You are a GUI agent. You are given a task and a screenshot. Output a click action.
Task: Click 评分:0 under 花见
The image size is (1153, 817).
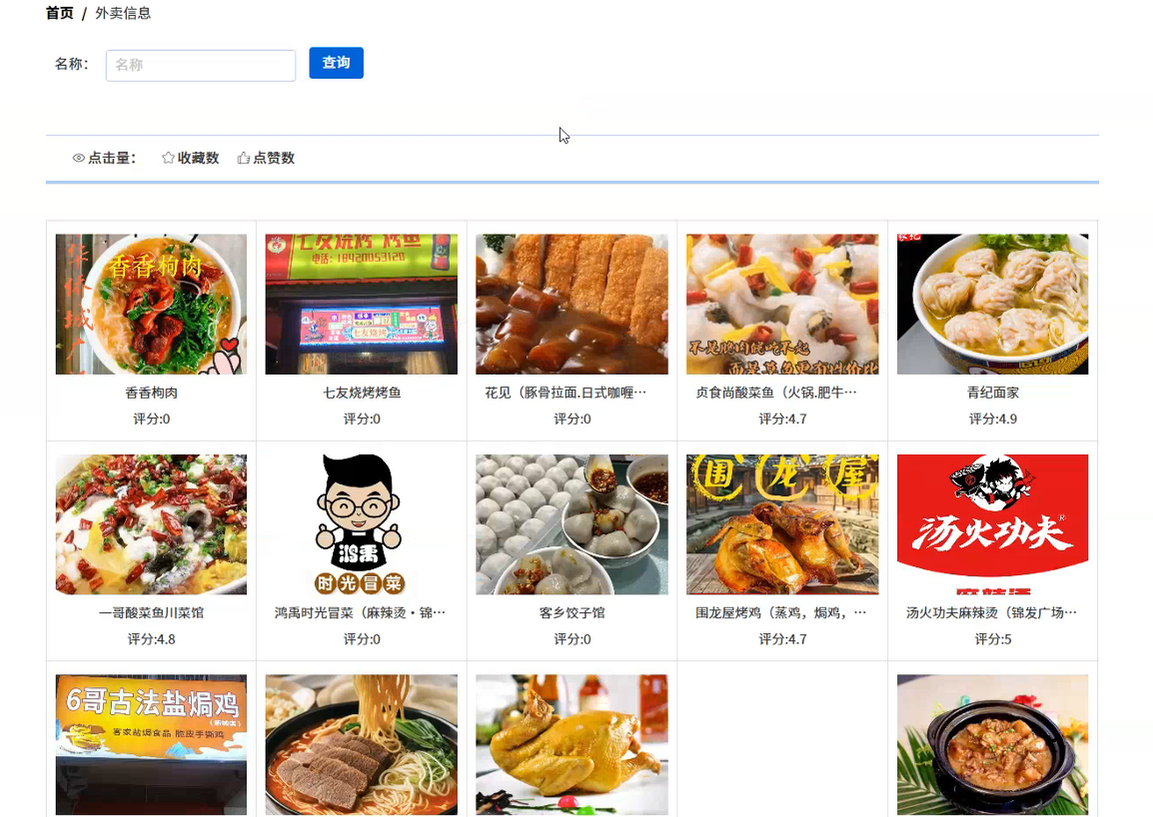click(572, 419)
